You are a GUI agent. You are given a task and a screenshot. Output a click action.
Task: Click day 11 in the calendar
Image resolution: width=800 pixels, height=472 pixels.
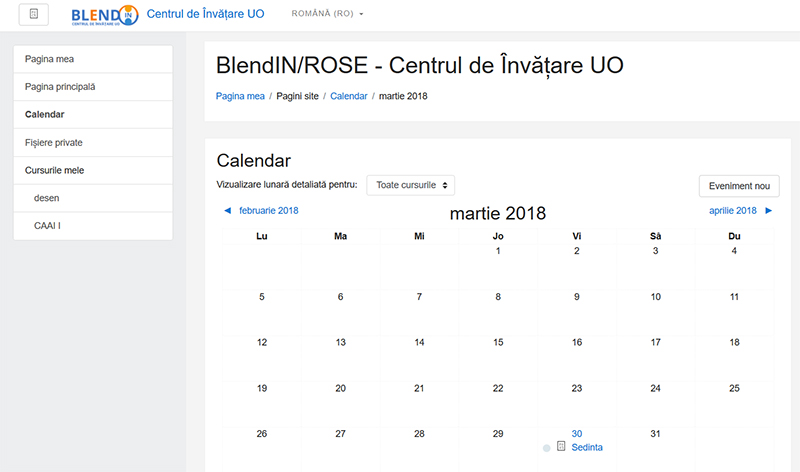tap(734, 297)
